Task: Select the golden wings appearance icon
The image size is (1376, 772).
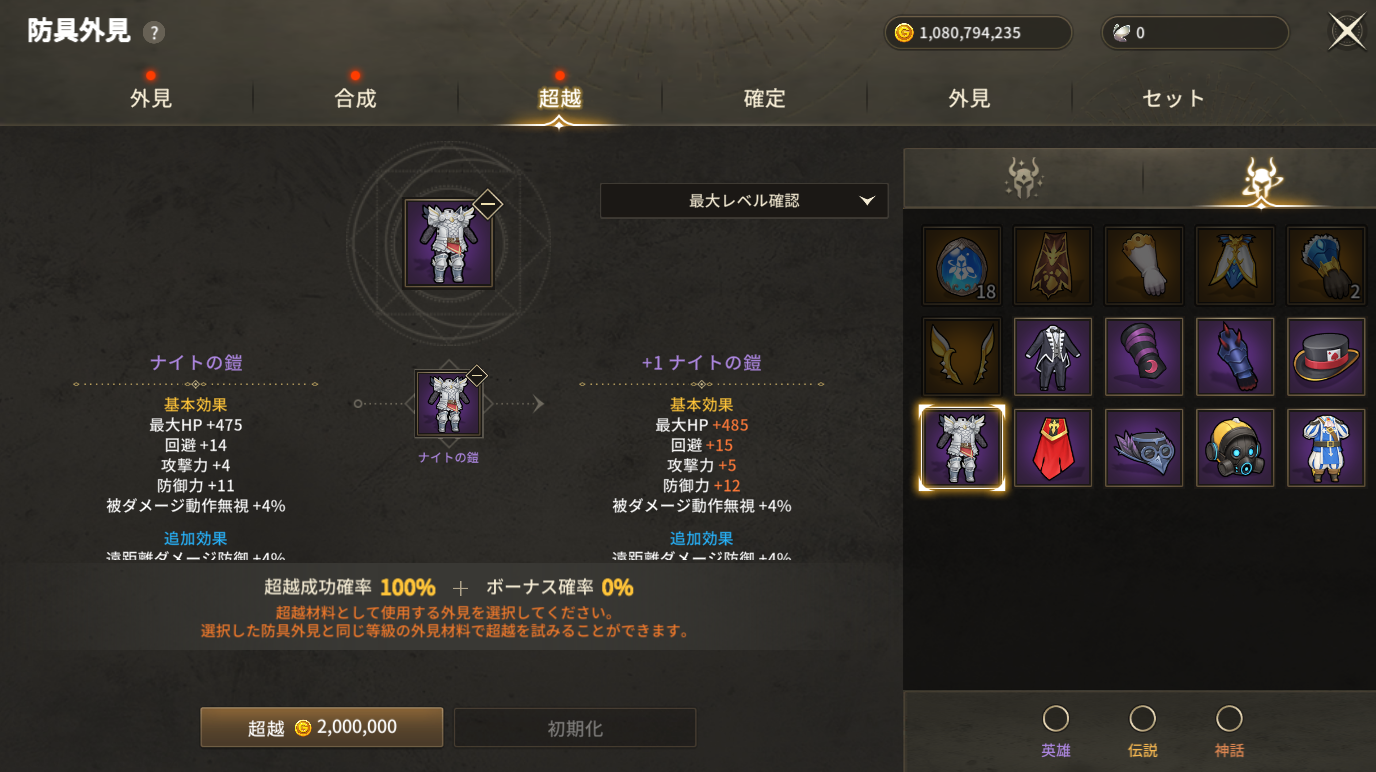Action: [962, 357]
